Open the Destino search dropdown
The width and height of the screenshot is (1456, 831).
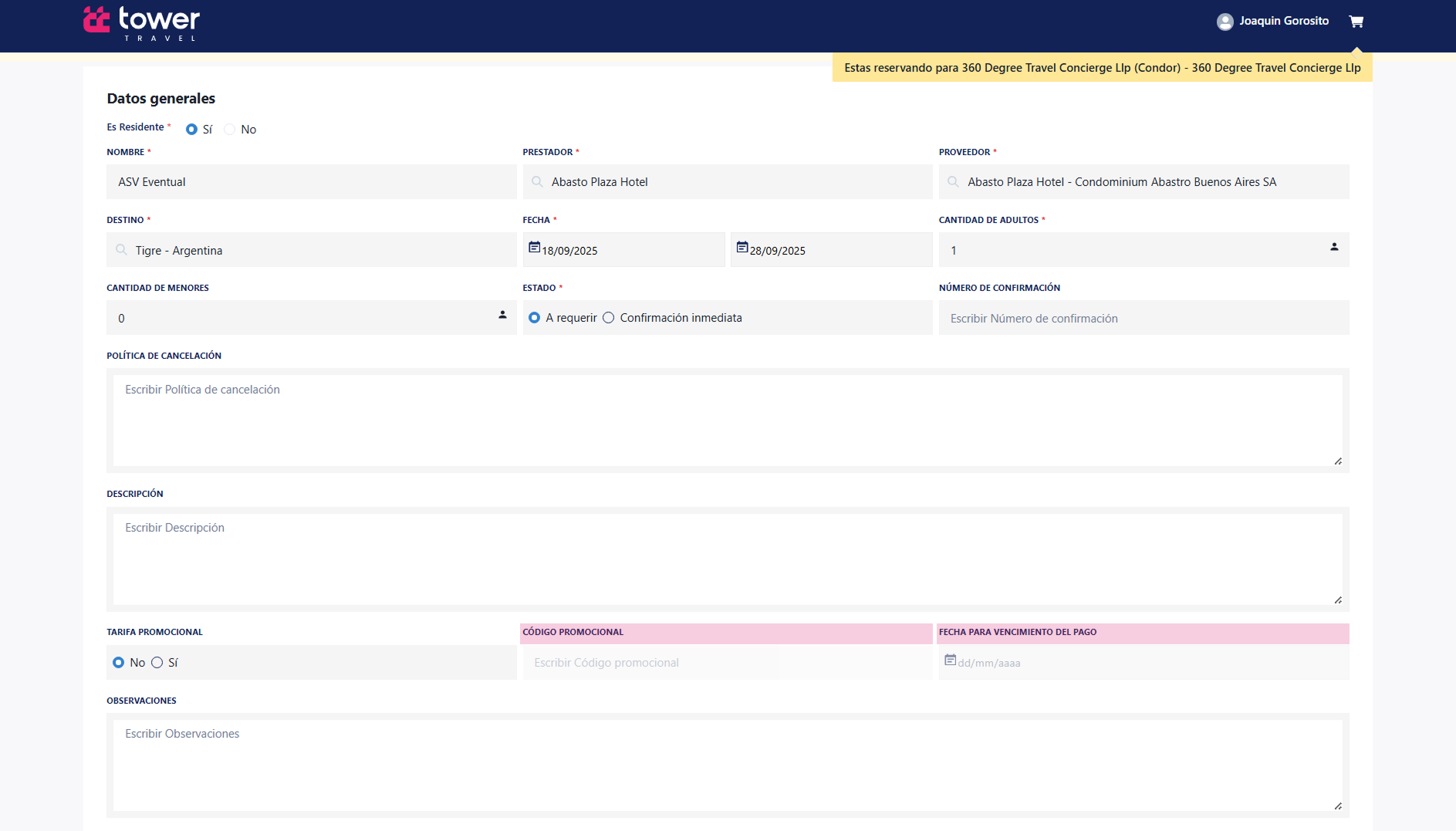pos(311,250)
